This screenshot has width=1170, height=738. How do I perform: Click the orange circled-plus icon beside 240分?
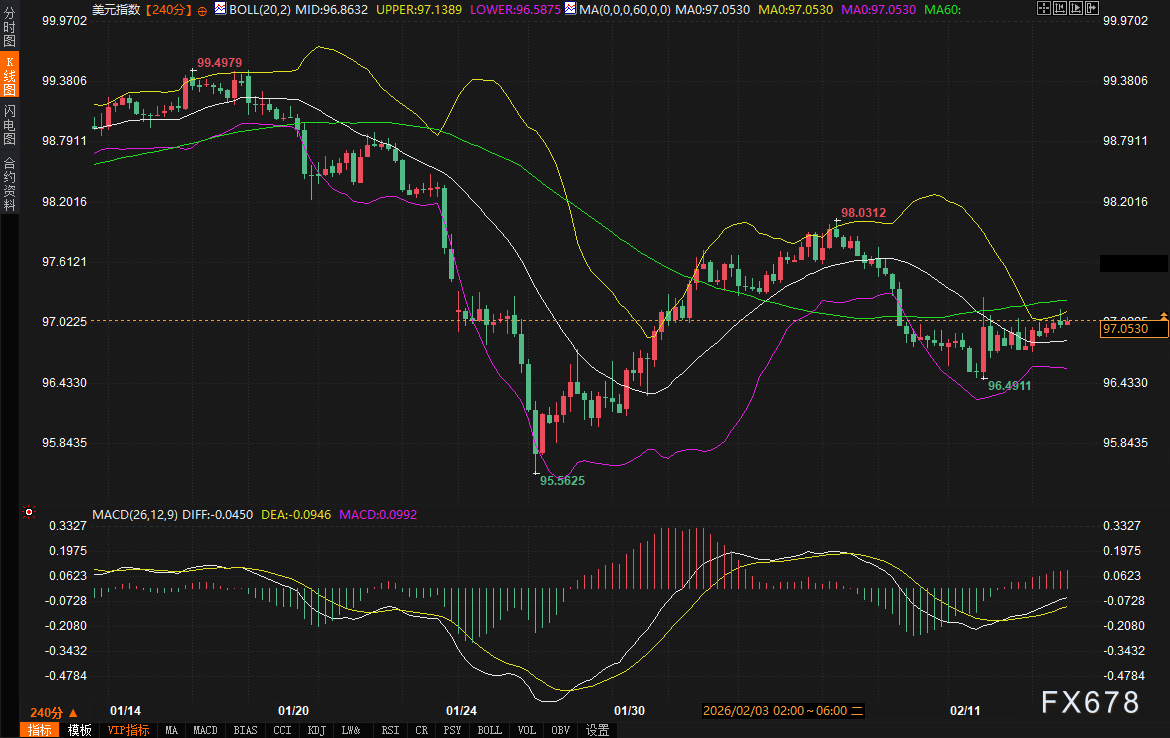point(203,10)
